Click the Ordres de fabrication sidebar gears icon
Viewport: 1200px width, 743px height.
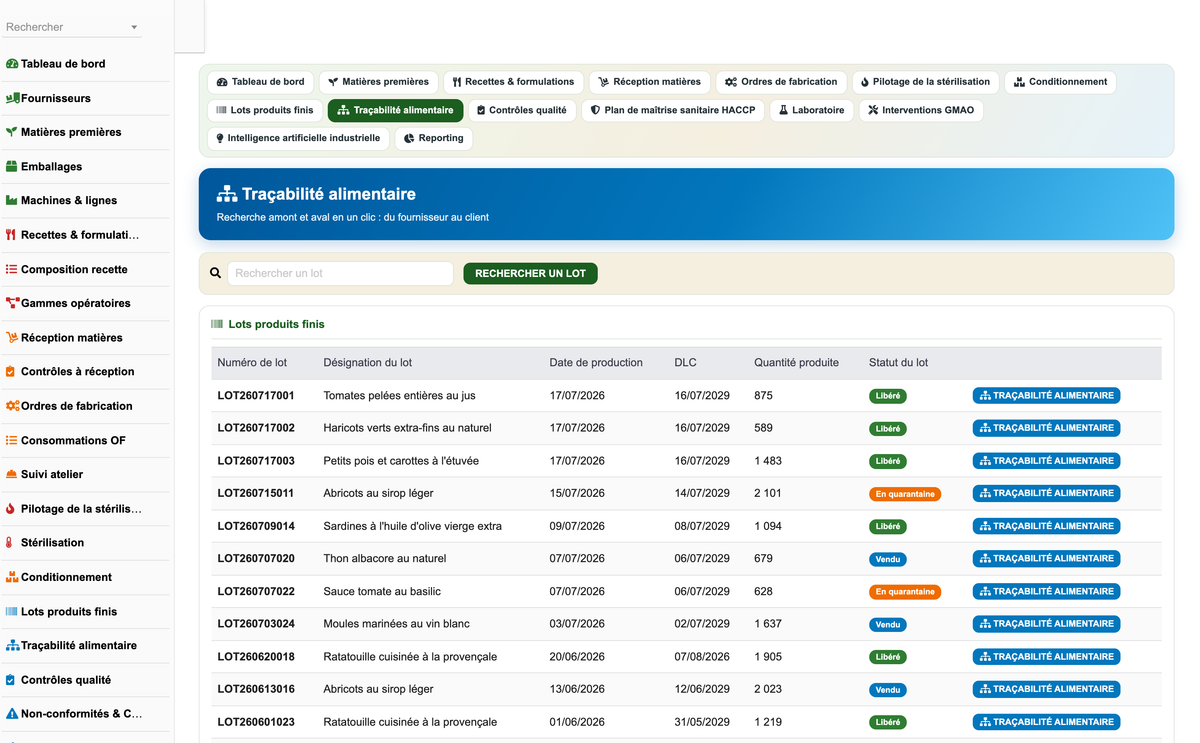tap(13, 406)
